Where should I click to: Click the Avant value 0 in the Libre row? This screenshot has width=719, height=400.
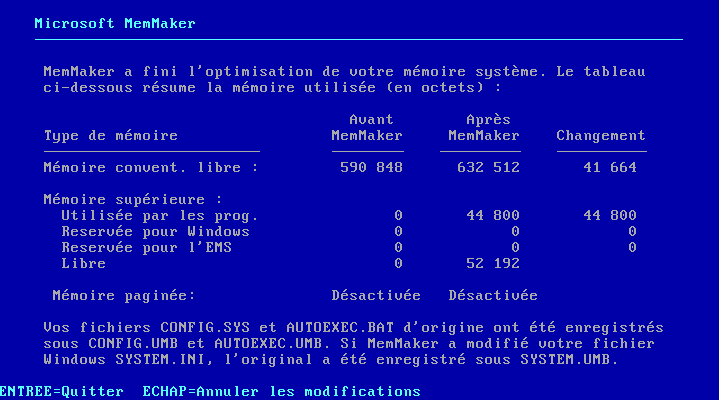(398, 264)
